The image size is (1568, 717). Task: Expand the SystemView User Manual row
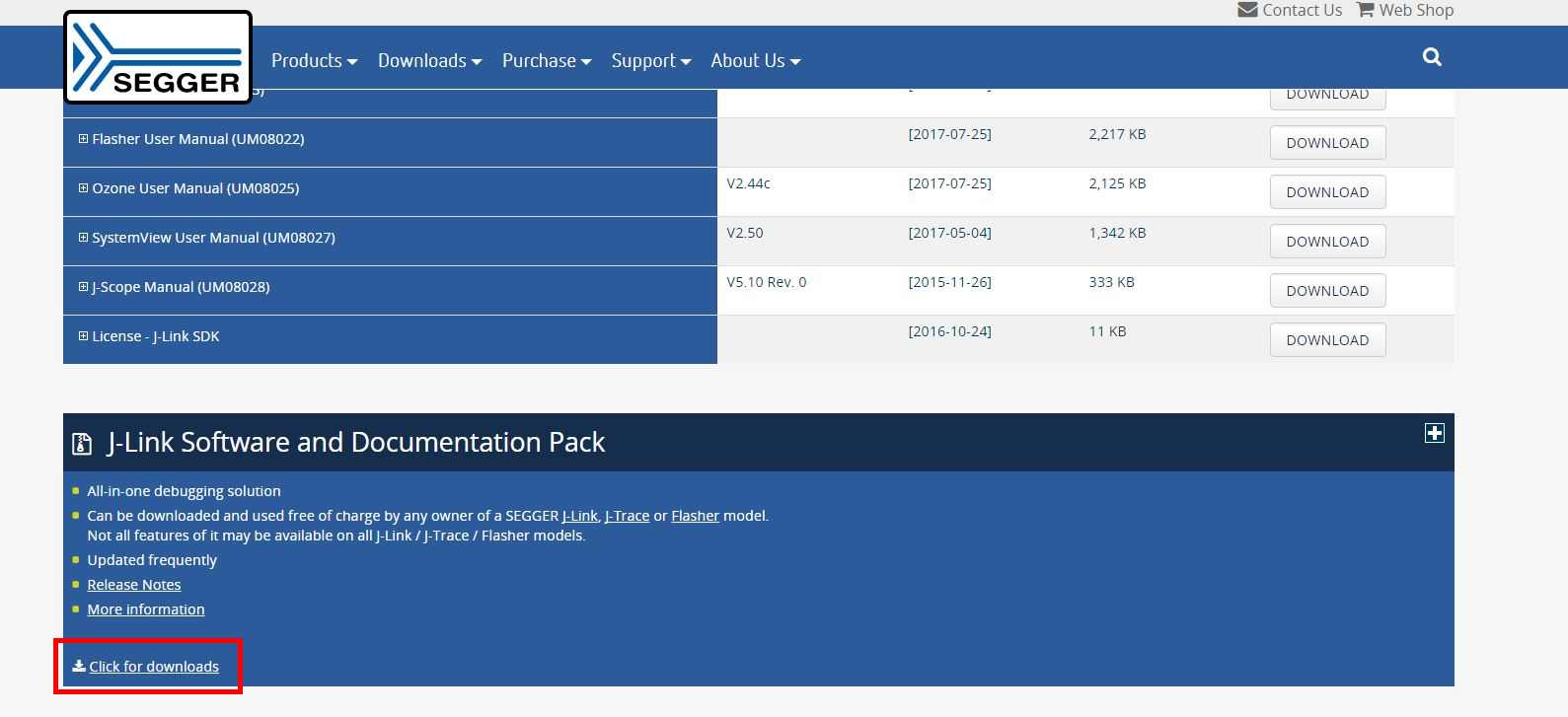84,238
